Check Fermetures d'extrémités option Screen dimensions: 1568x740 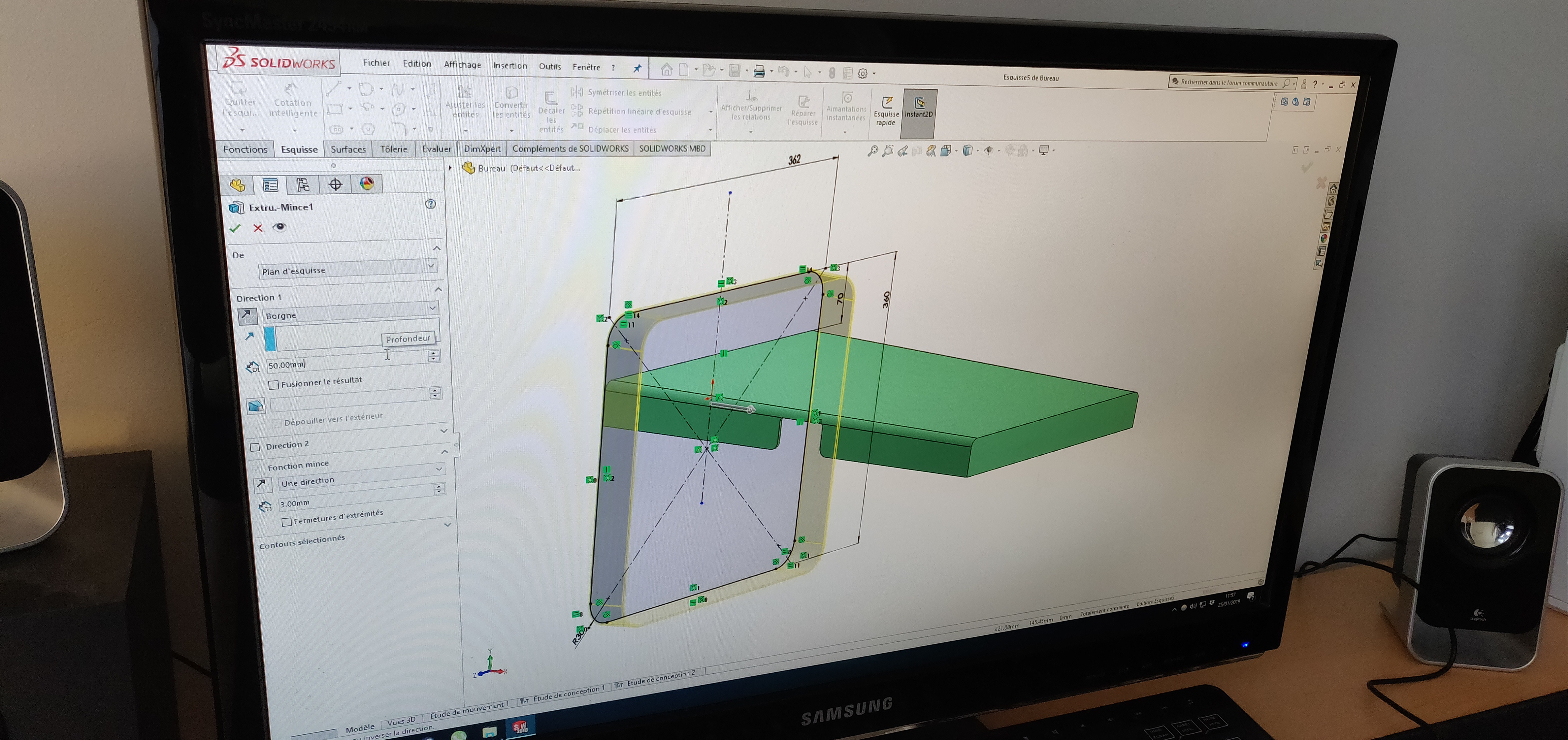coord(287,522)
